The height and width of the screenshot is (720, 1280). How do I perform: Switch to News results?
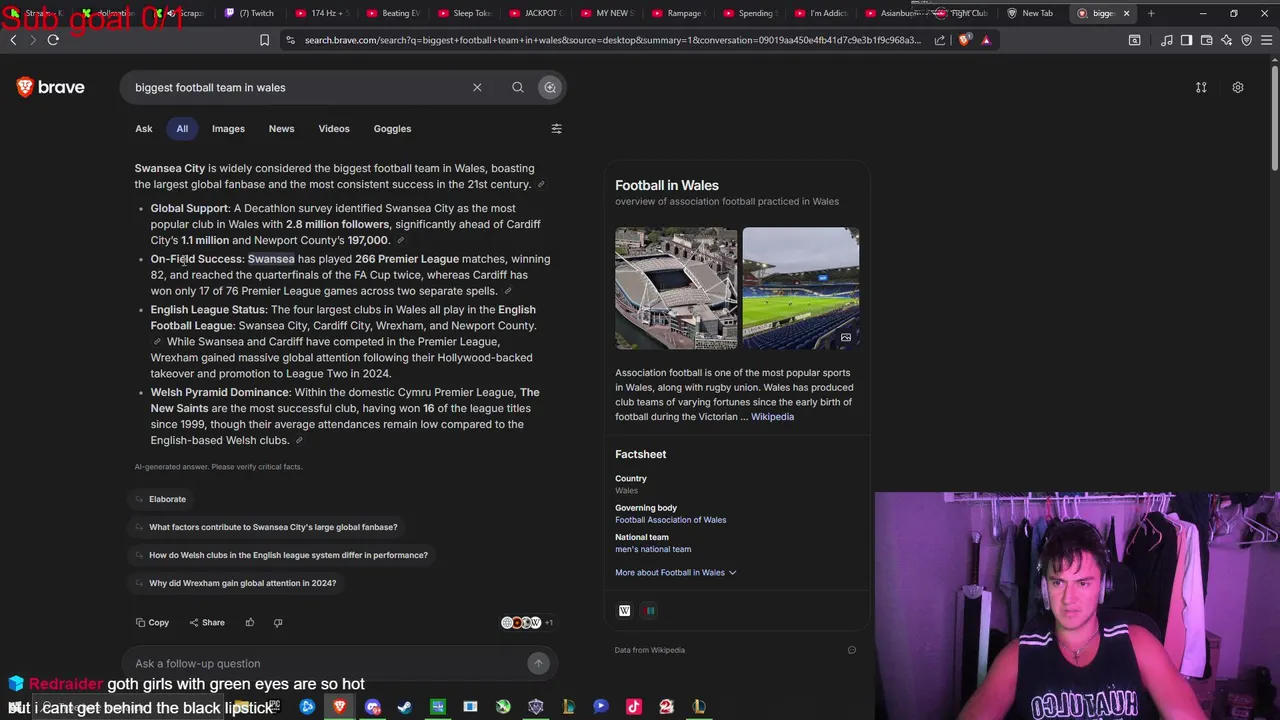click(x=281, y=129)
